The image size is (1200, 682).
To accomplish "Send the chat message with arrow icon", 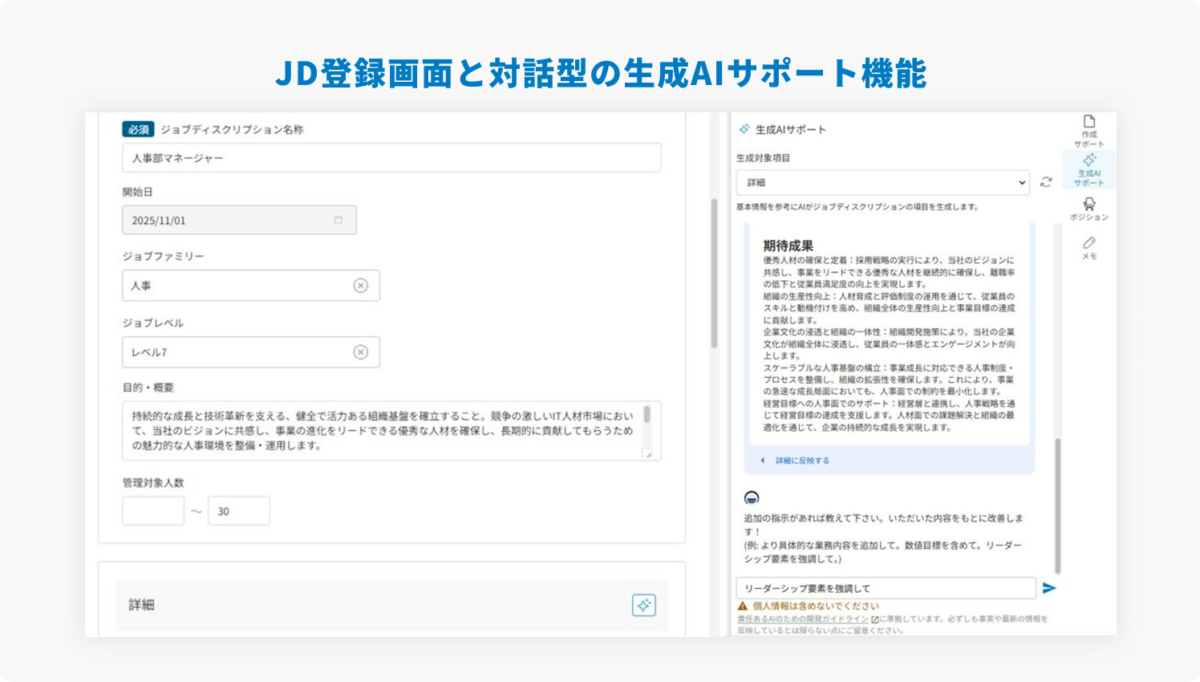I will pyautogui.click(x=1049, y=588).
